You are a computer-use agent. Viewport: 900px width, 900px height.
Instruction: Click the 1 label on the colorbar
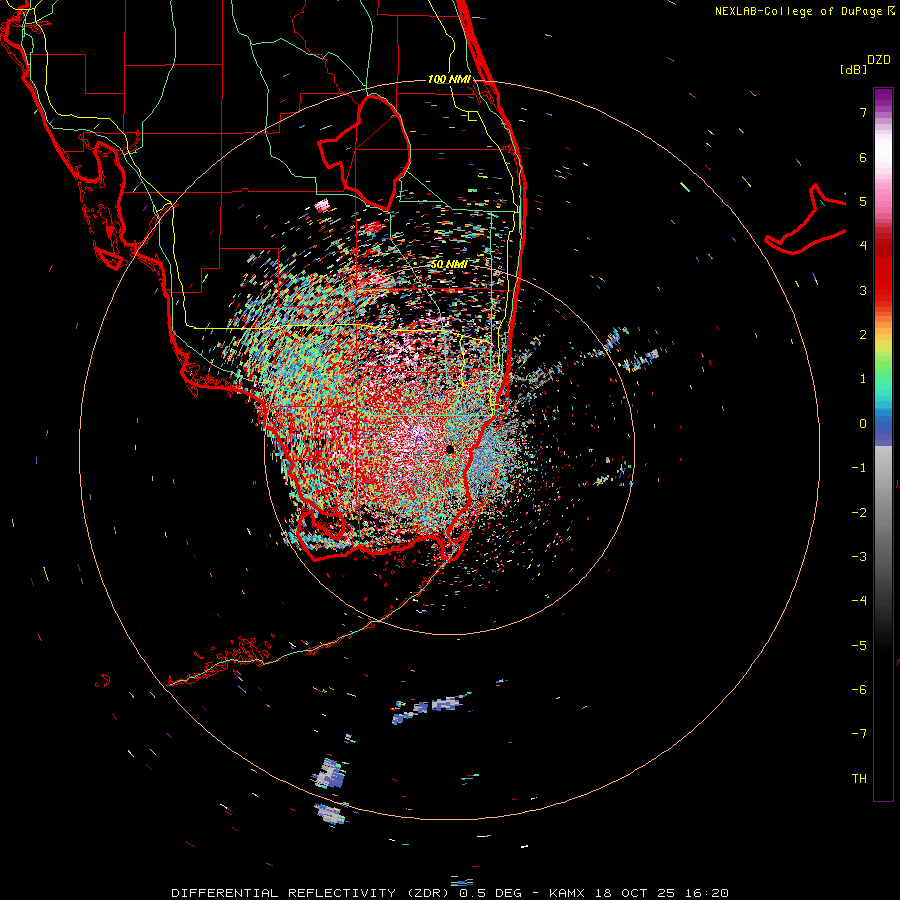click(x=863, y=379)
